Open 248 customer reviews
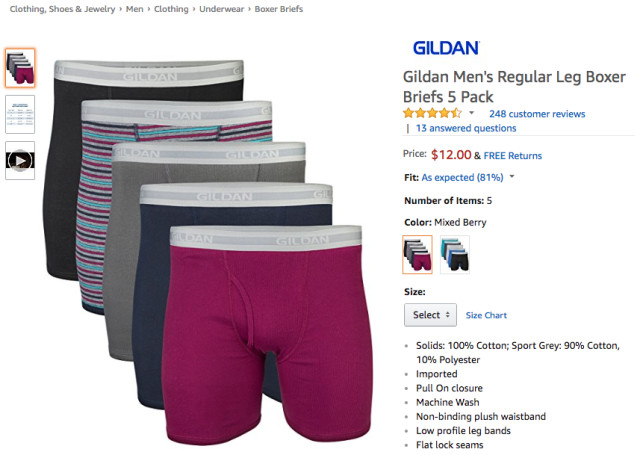Viewport: 640px width, 455px height. (537, 114)
